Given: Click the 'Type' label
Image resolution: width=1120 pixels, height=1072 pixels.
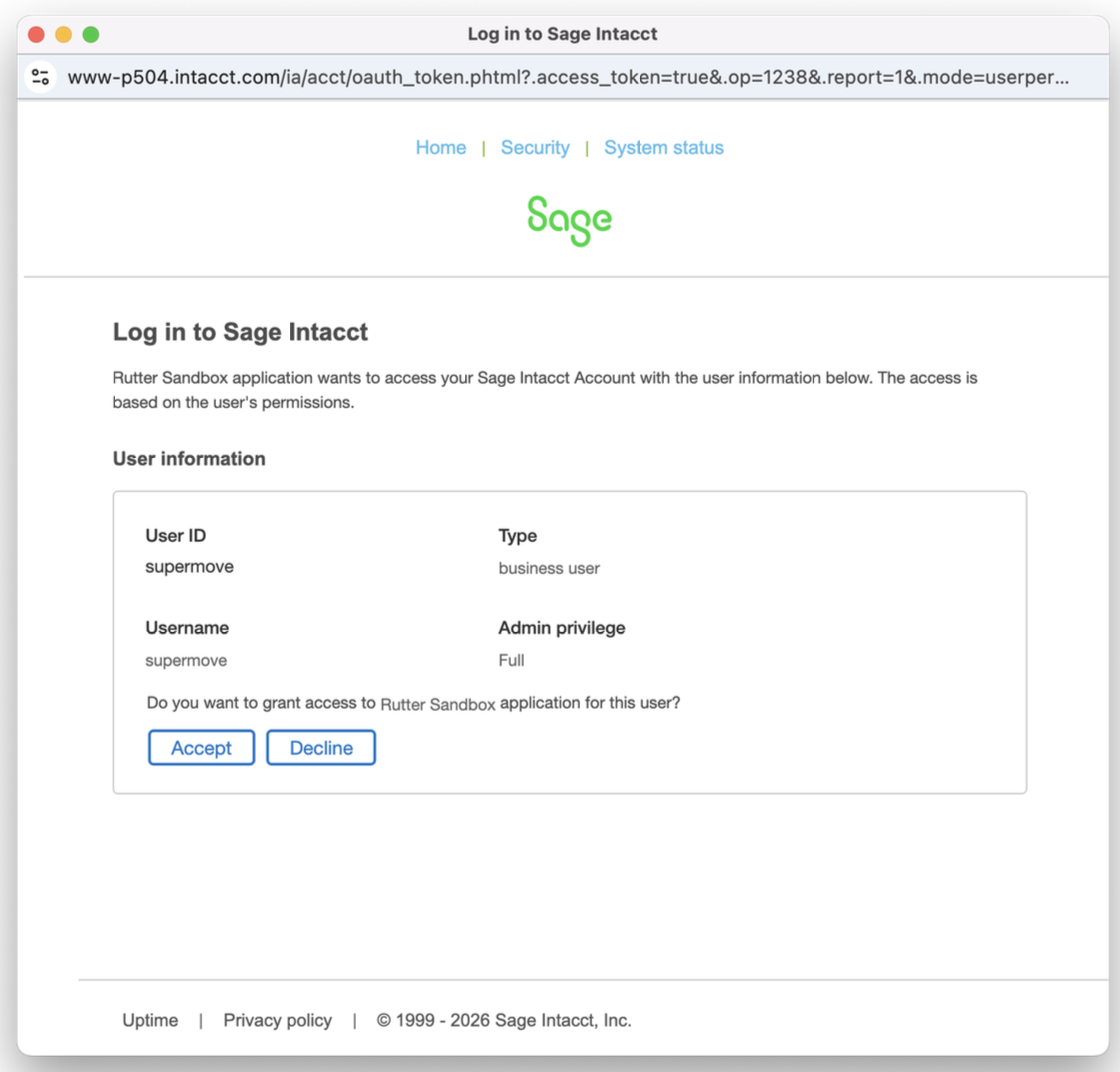Looking at the screenshot, I should 518,536.
